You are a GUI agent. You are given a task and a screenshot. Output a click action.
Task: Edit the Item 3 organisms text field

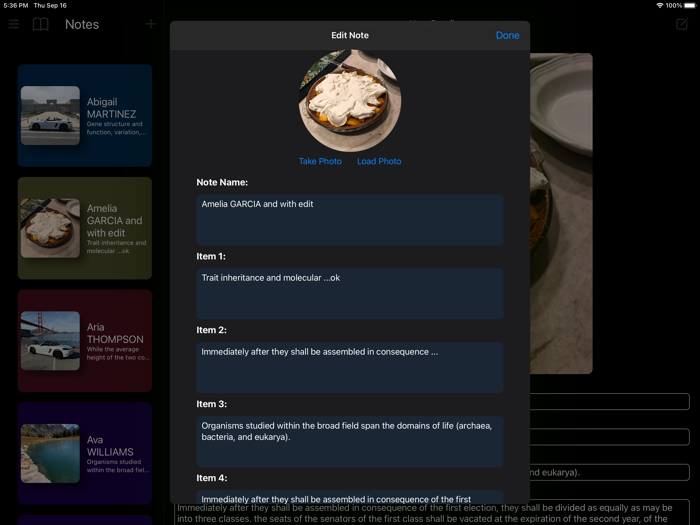[x=350, y=442]
